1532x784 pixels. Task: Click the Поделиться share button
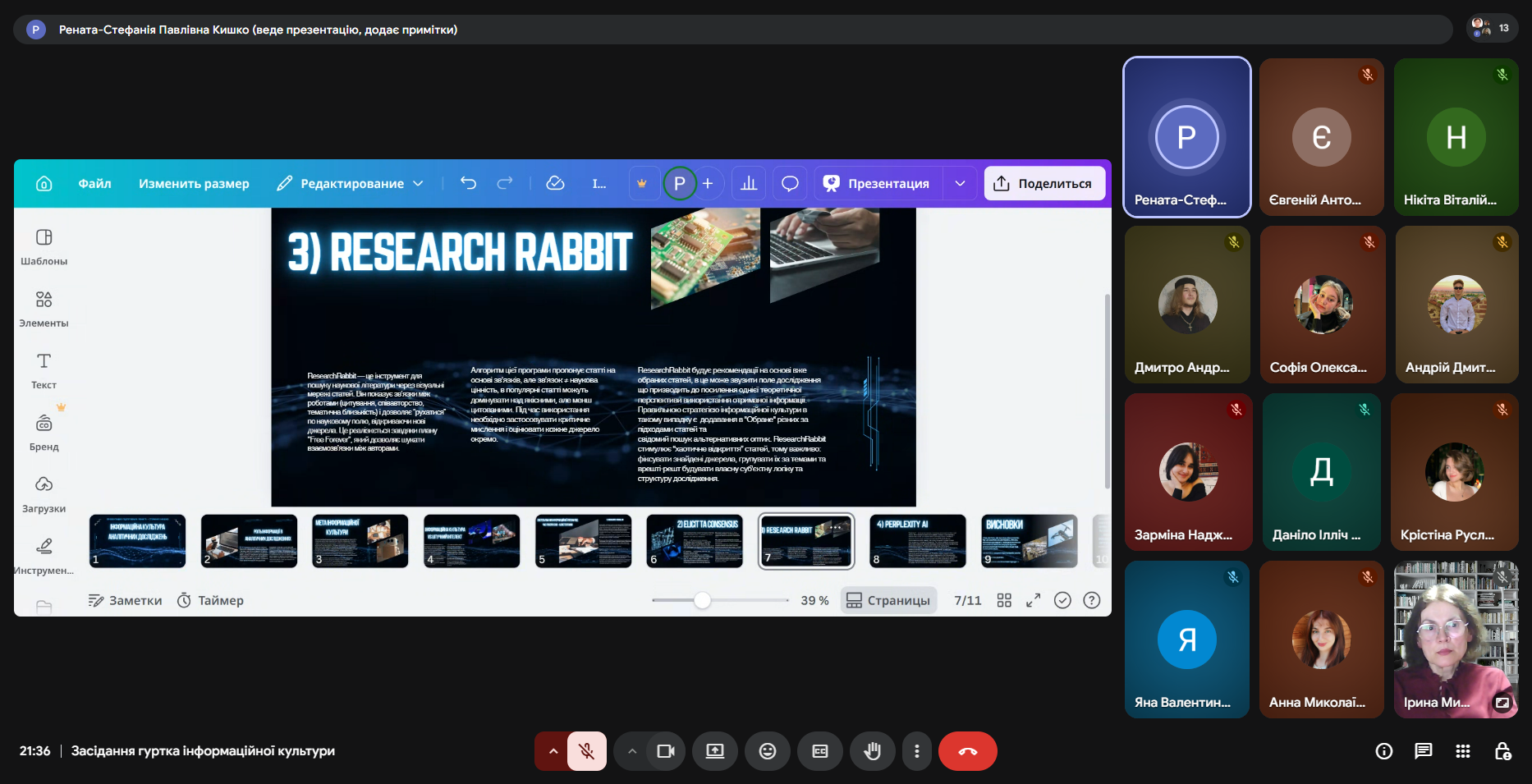1044,183
